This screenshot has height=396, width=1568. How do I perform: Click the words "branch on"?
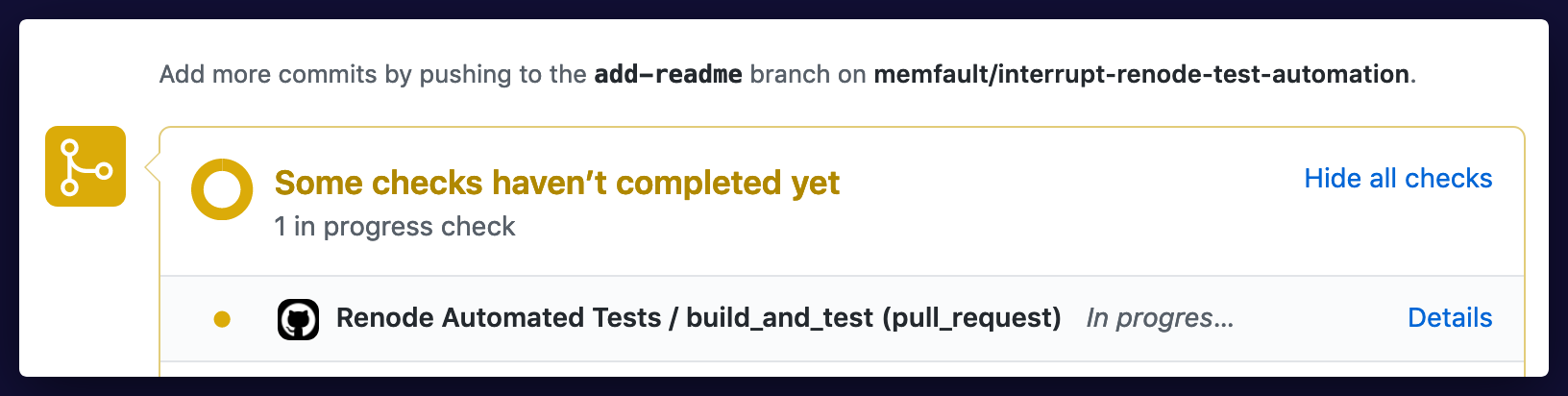807,74
